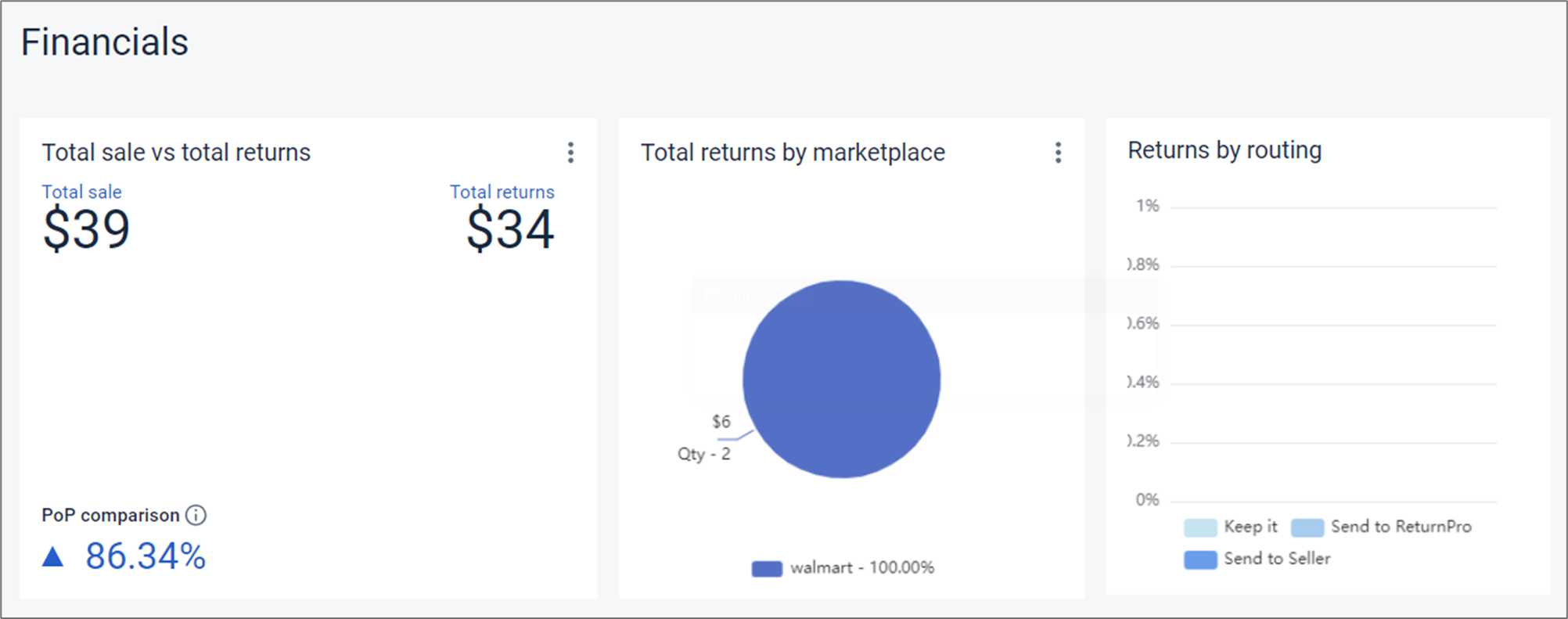Click the Total sale label
Screen dimensions: 1568x619
[81, 192]
